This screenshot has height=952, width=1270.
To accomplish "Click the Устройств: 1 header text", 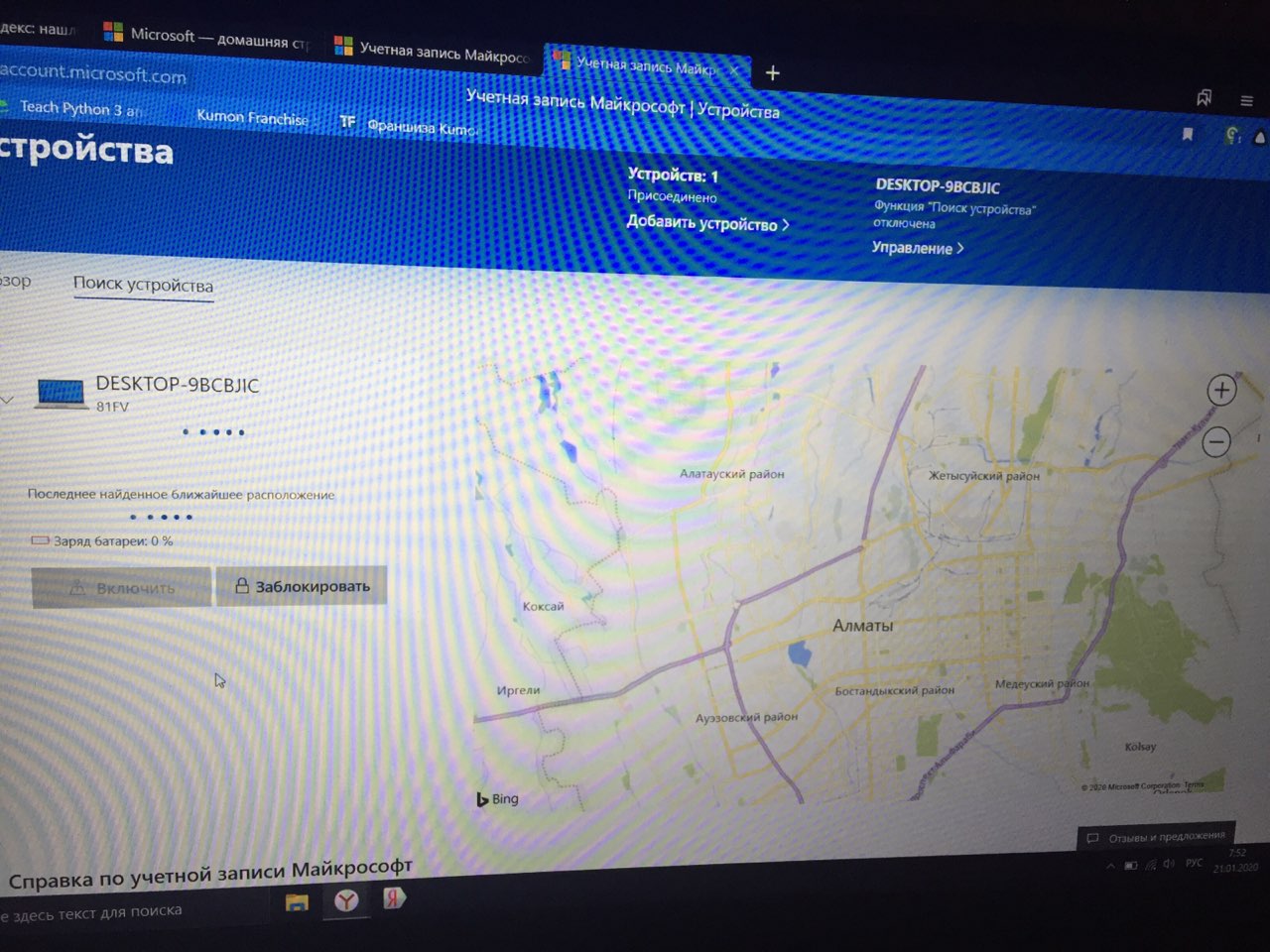I will 672,175.
